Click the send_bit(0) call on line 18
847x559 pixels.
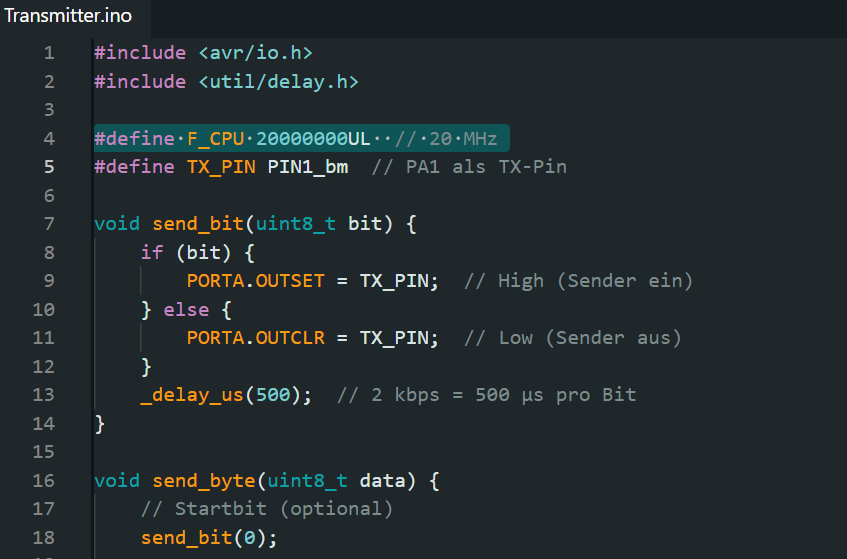pos(208,537)
